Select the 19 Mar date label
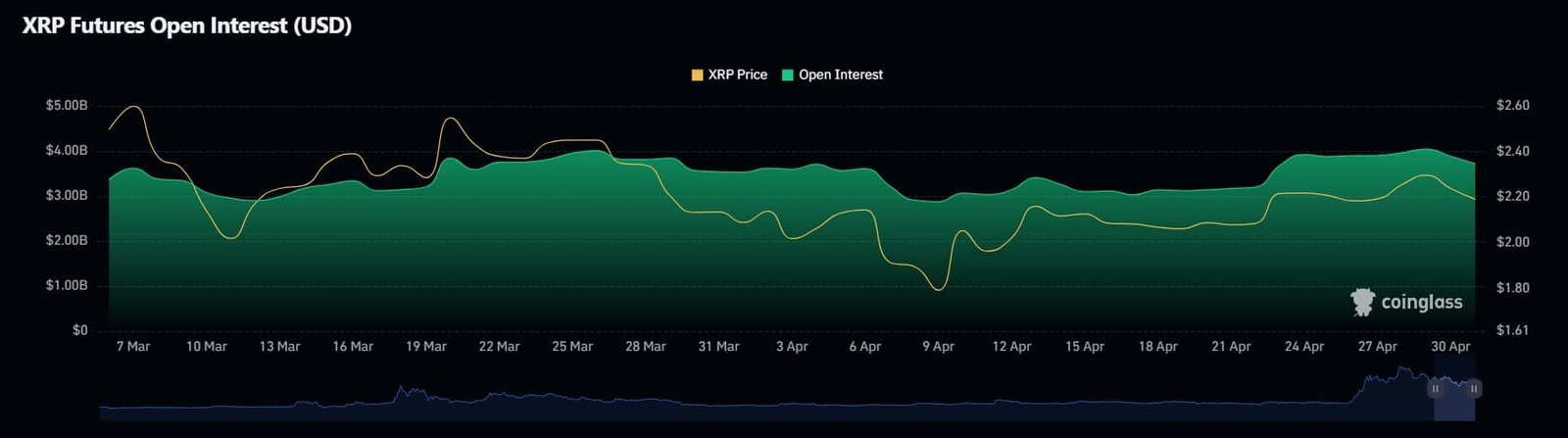 click(426, 347)
